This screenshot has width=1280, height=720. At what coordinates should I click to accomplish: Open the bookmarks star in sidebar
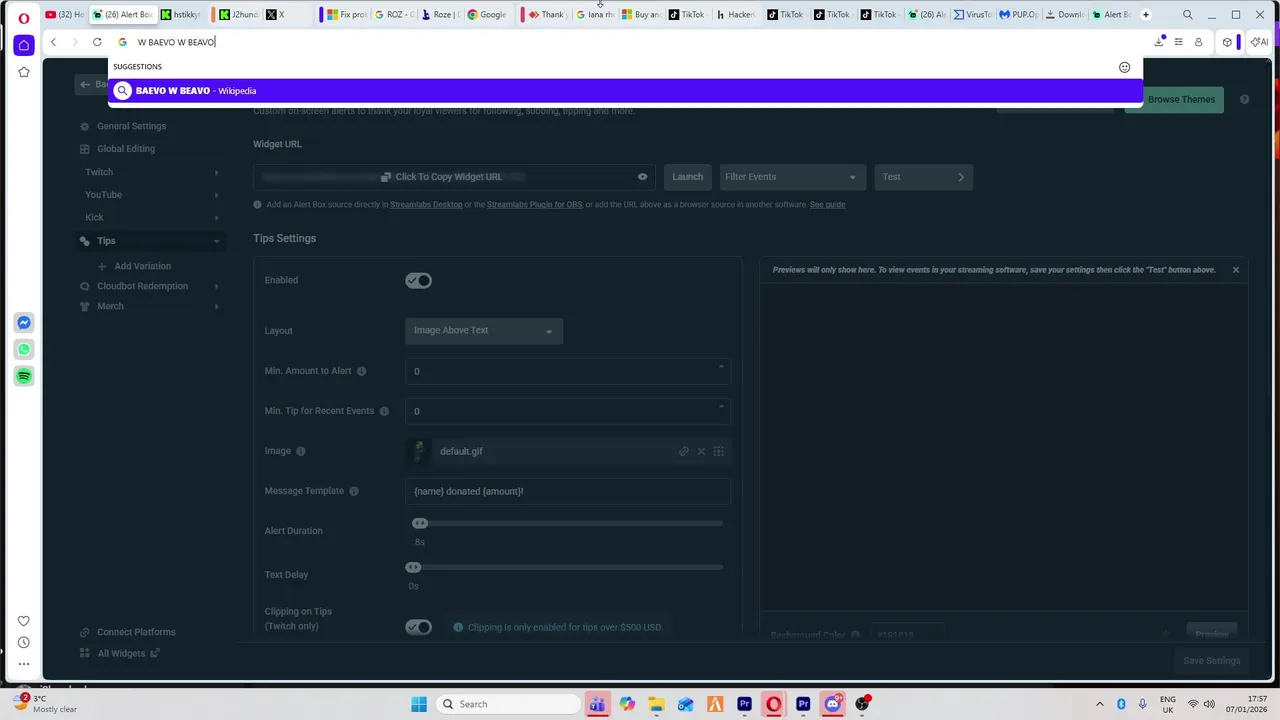pyautogui.click(x=24, y=72)
